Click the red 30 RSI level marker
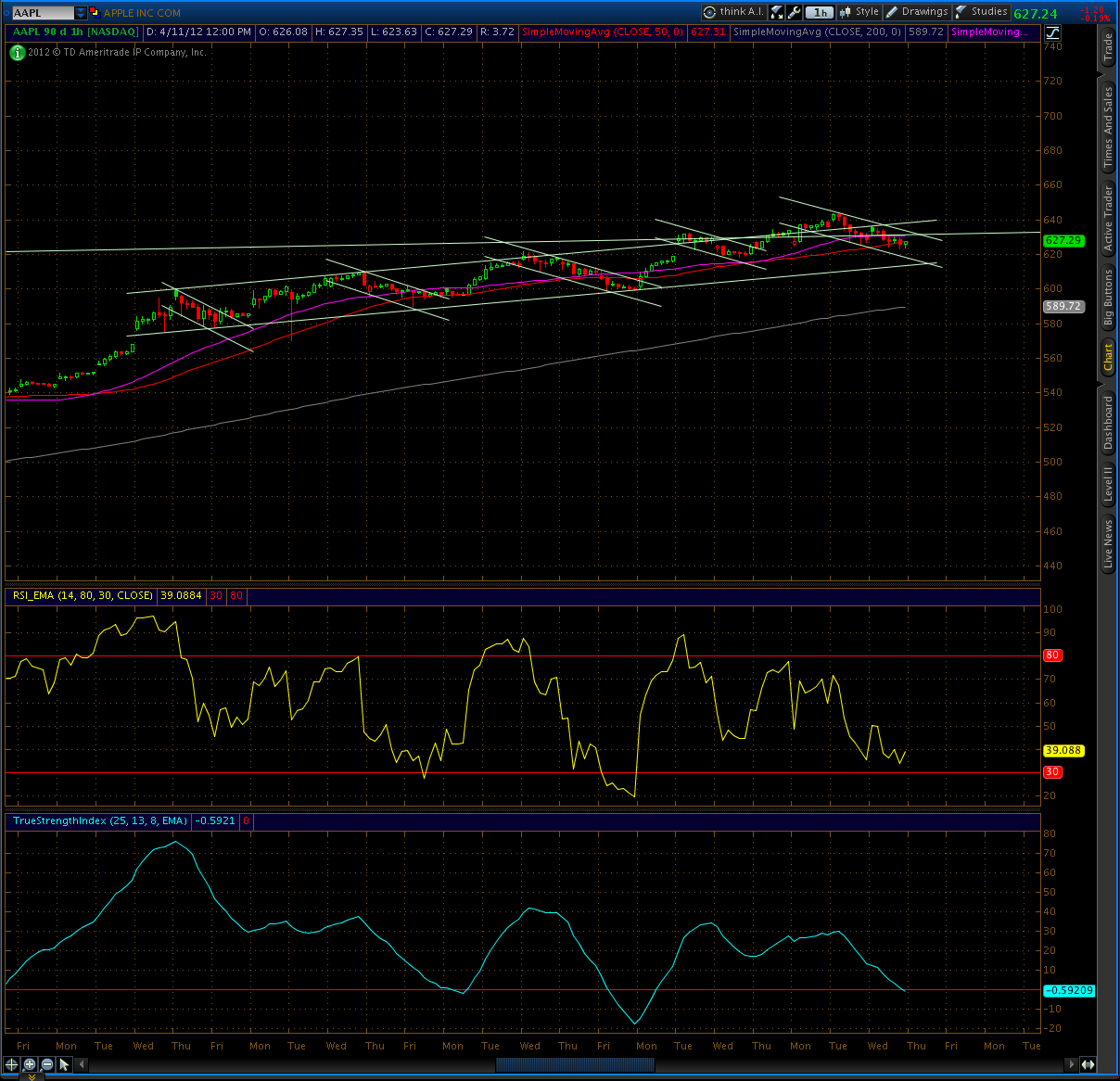The image size is (1120, 1081). click(1052, 771)
